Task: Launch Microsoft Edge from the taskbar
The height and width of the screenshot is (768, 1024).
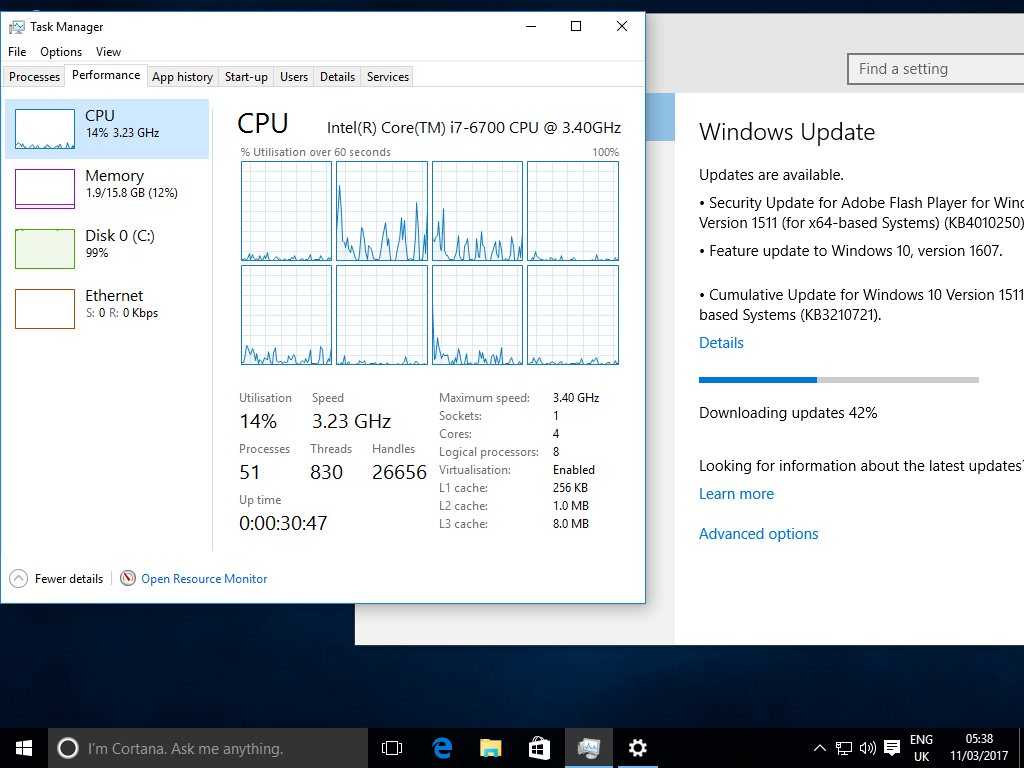Action: (442, 748)
